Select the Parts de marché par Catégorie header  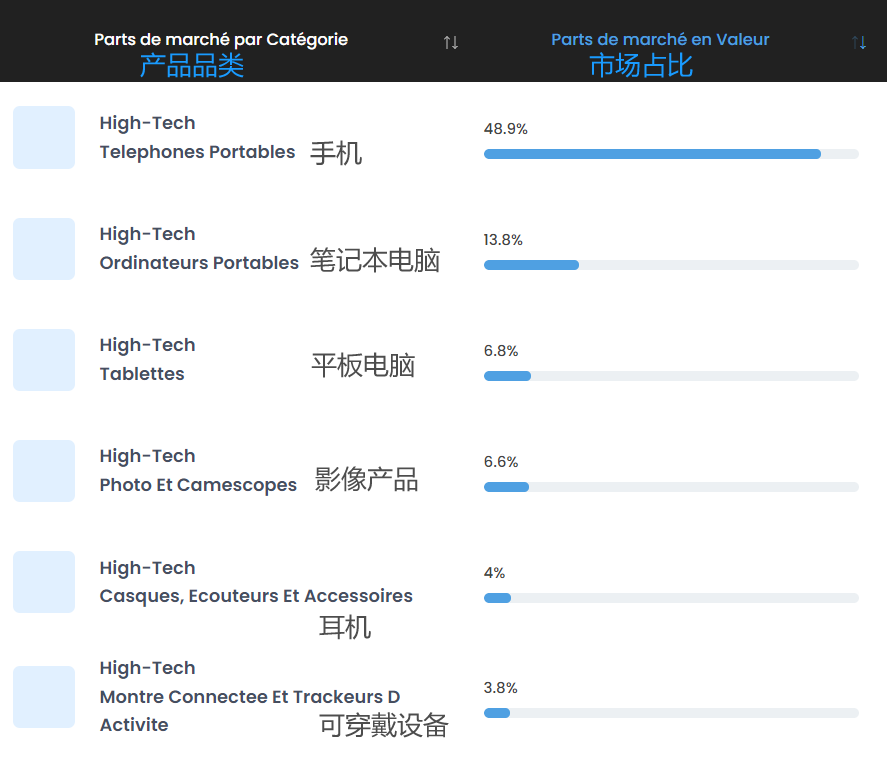coord(221,40)
